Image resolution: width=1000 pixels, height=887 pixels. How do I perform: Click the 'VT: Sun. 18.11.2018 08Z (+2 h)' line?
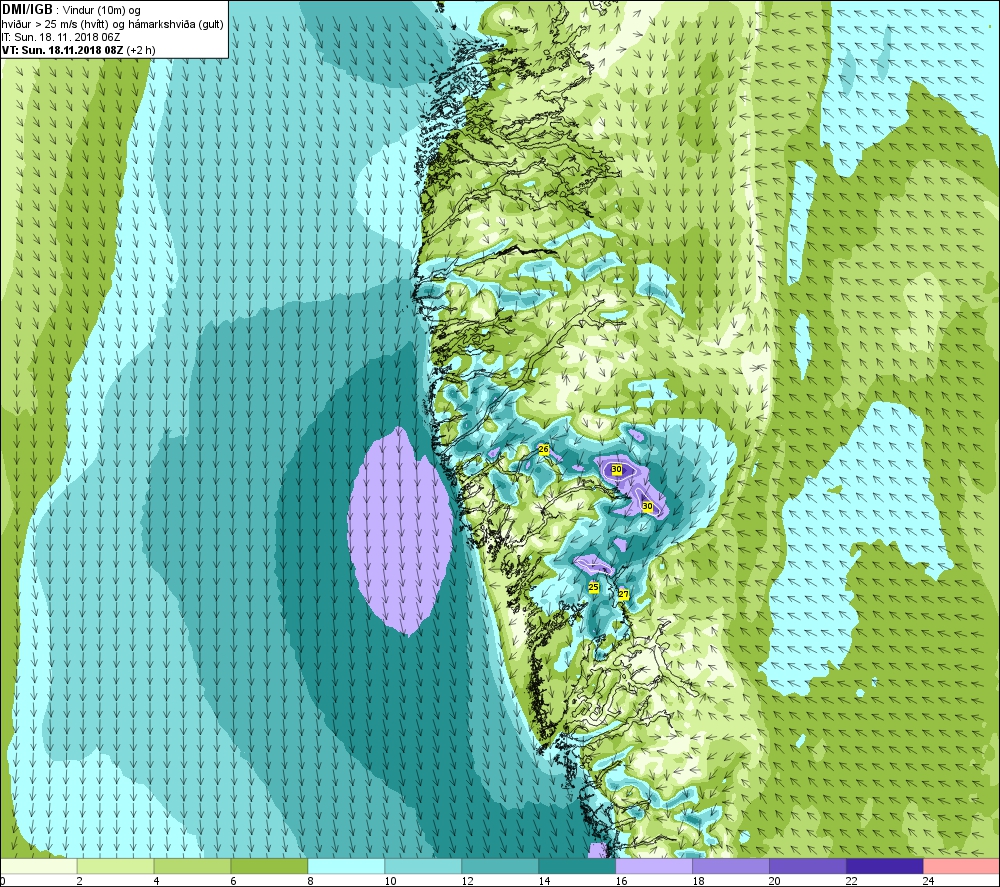(x=78, y=50)
